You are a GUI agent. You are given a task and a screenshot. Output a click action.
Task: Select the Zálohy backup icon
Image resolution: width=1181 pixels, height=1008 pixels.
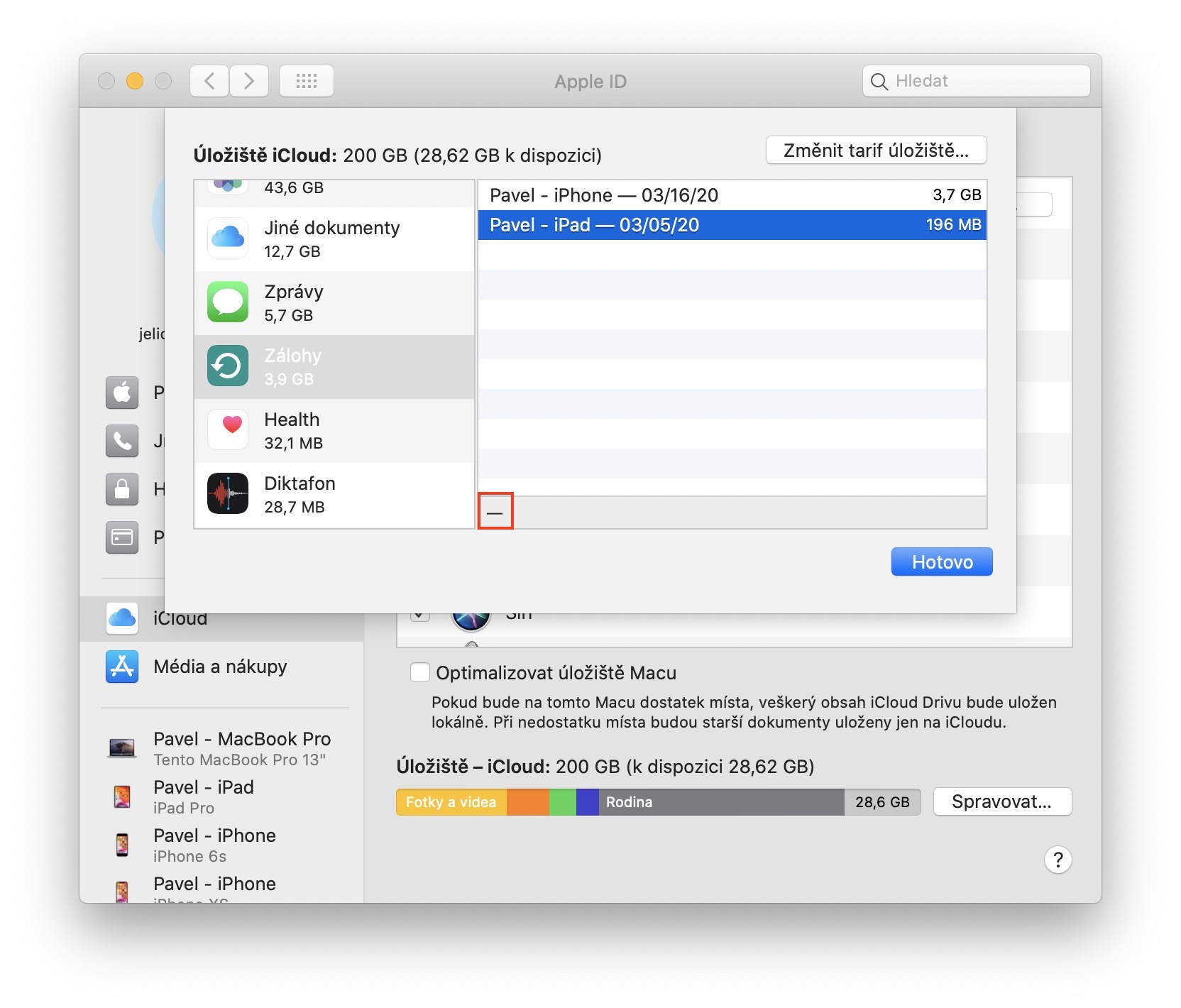coord(228,366)
